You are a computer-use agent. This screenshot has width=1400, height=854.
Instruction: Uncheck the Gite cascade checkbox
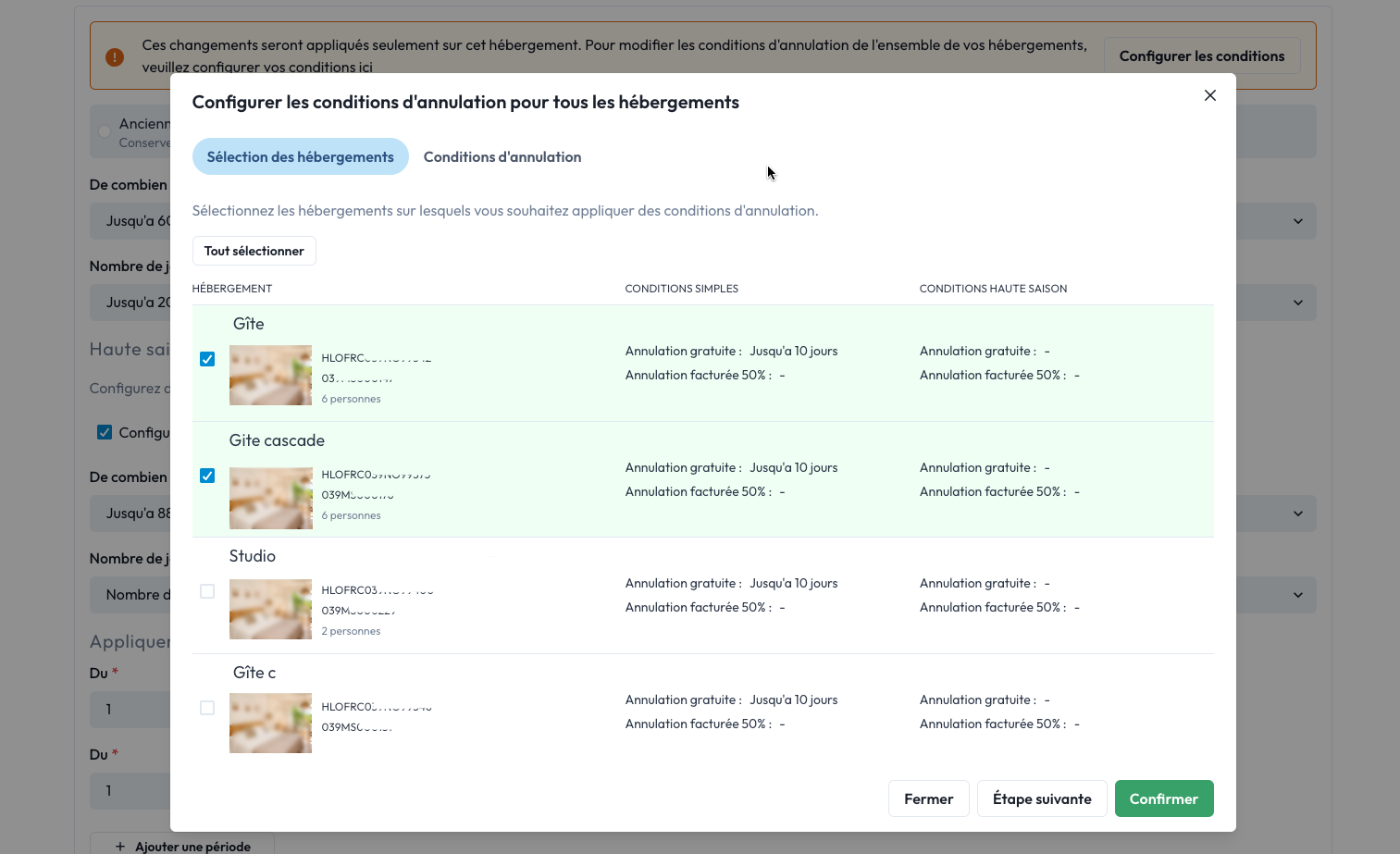207,476
